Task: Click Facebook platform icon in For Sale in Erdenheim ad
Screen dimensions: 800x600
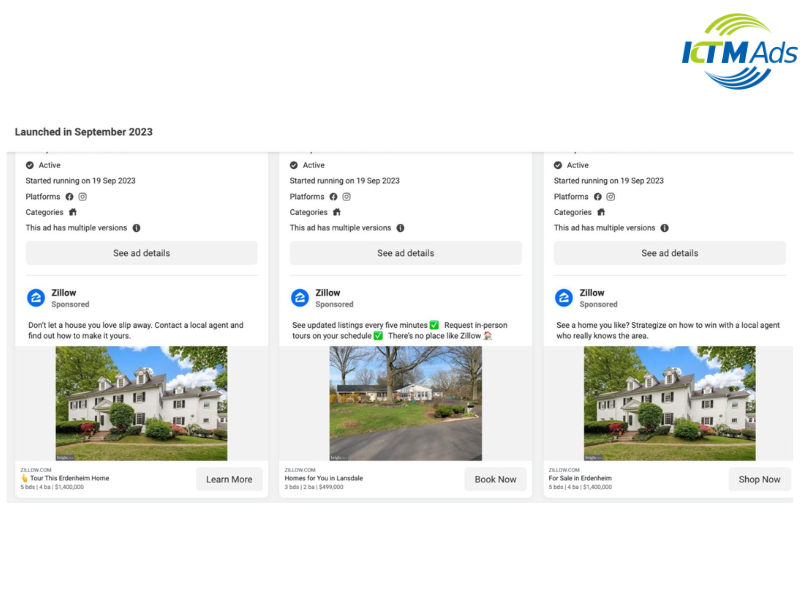Action: (597, 196)
